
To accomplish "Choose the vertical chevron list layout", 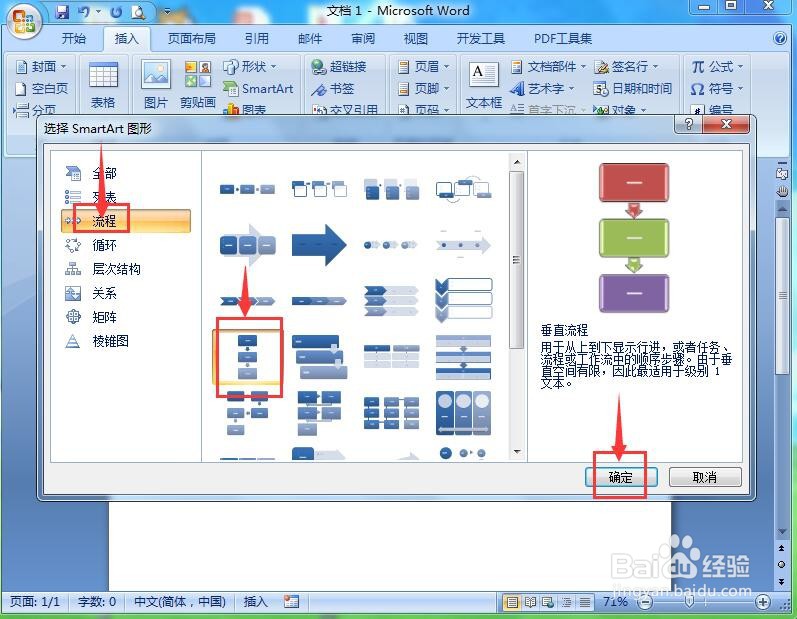I will (x=463, y=300).
